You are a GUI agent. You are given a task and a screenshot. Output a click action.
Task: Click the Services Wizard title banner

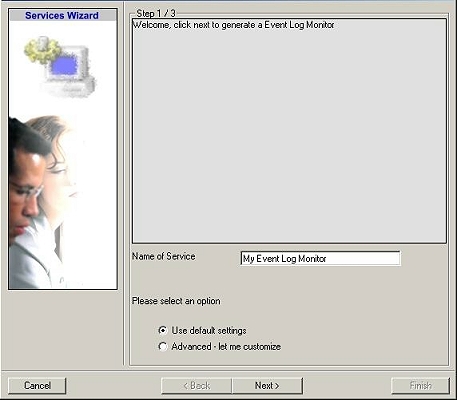(63, 15)
